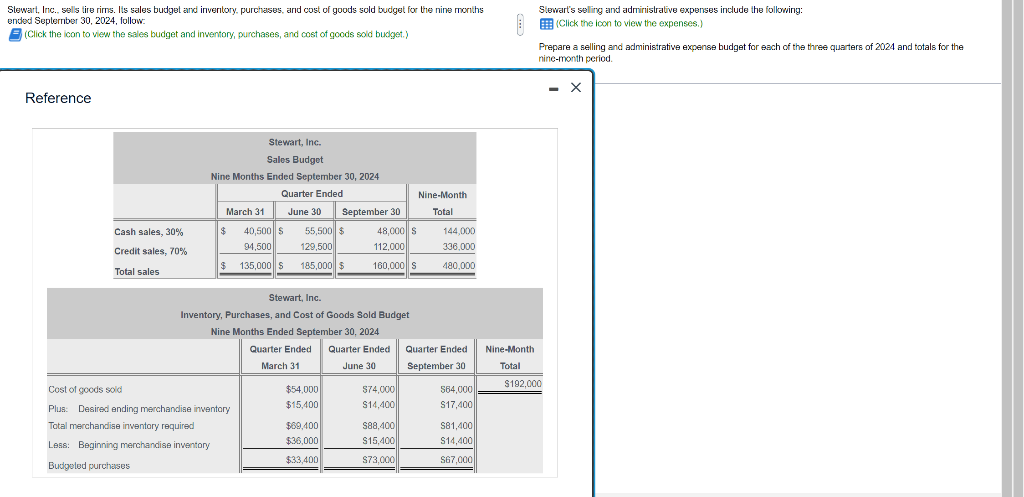
Task: Open the expenses table grid icon
Action: [x=547, y=24]
